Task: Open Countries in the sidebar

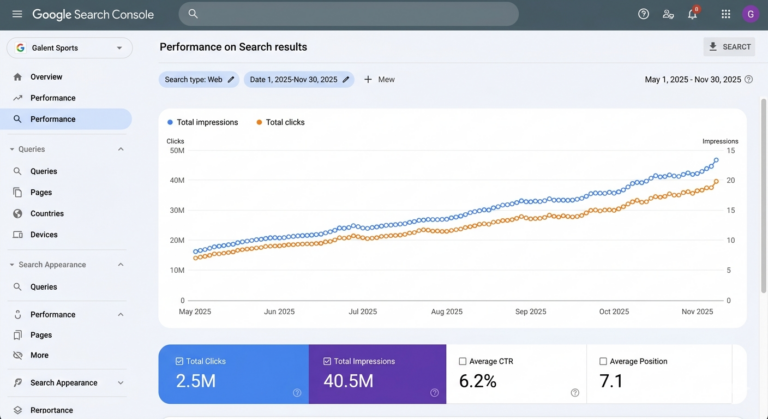Action: click(47, 214)
